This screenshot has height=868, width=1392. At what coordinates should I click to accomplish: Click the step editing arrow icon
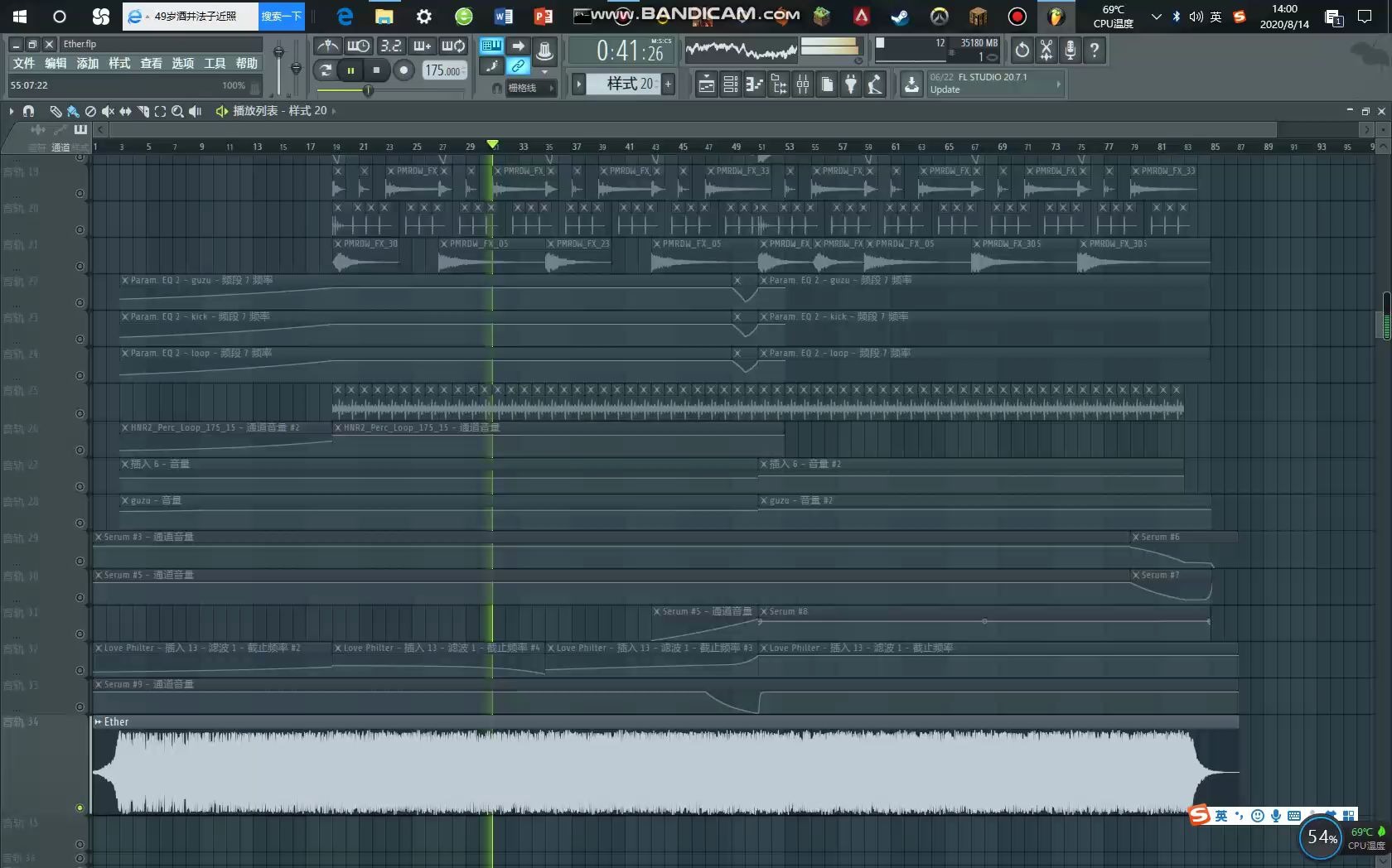click(518, 46)
